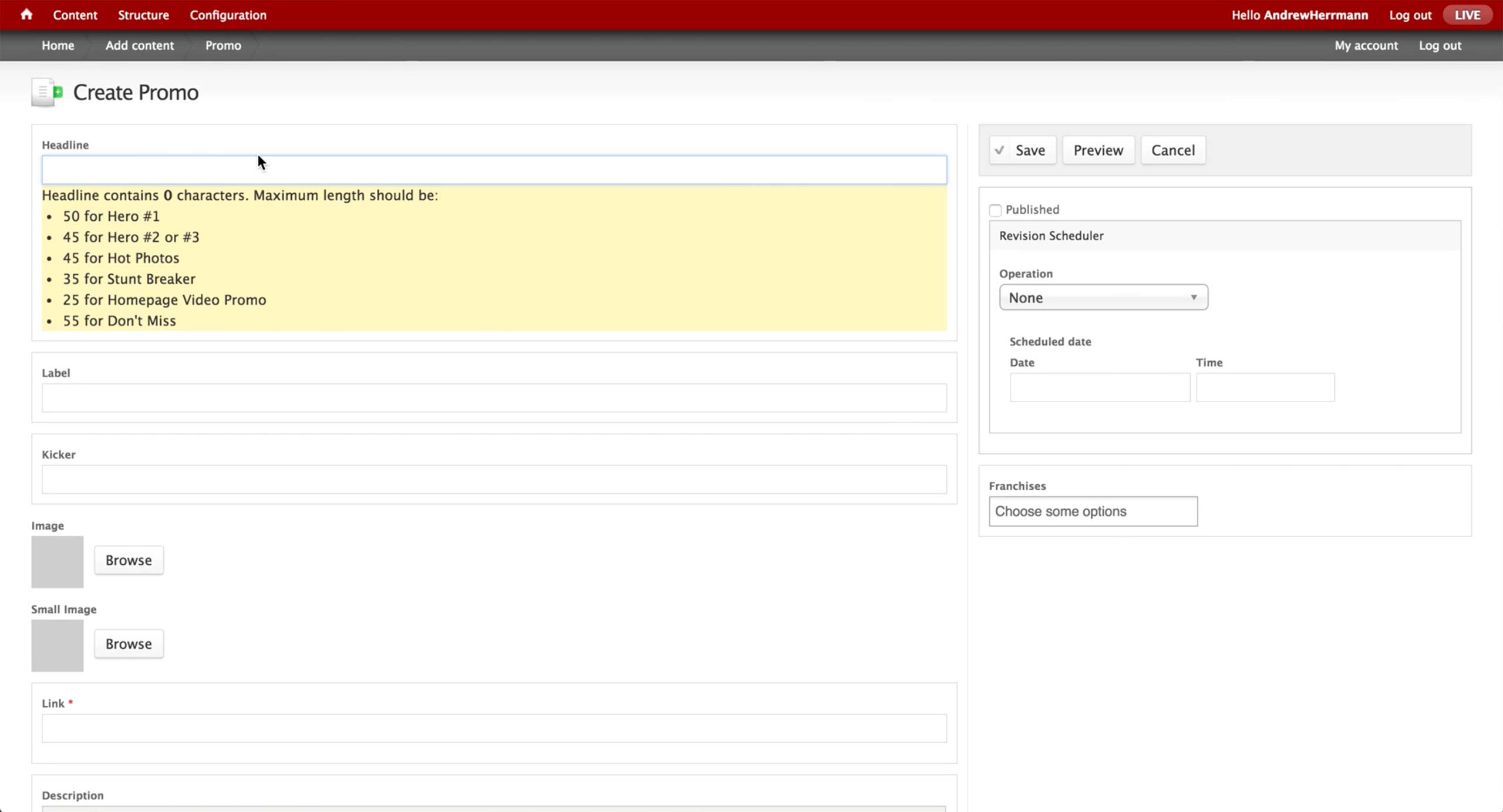Viewport: 1503px width, 812px height.
Task: Enable the Published checkbox
Action: coord(995,210)
